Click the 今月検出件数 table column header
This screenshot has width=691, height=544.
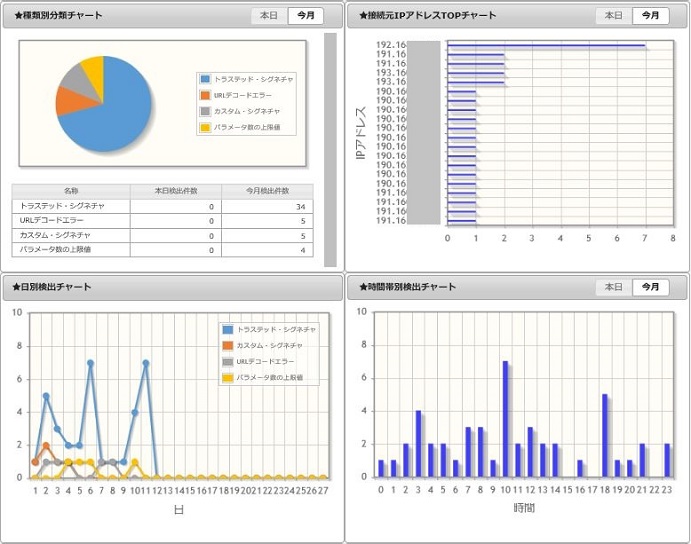click(267, 191)
